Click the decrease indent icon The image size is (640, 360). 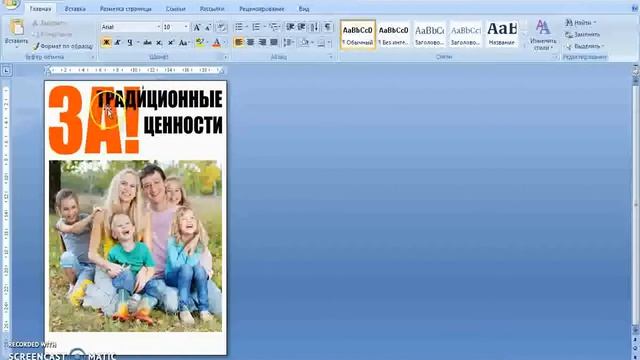[290, 27]
